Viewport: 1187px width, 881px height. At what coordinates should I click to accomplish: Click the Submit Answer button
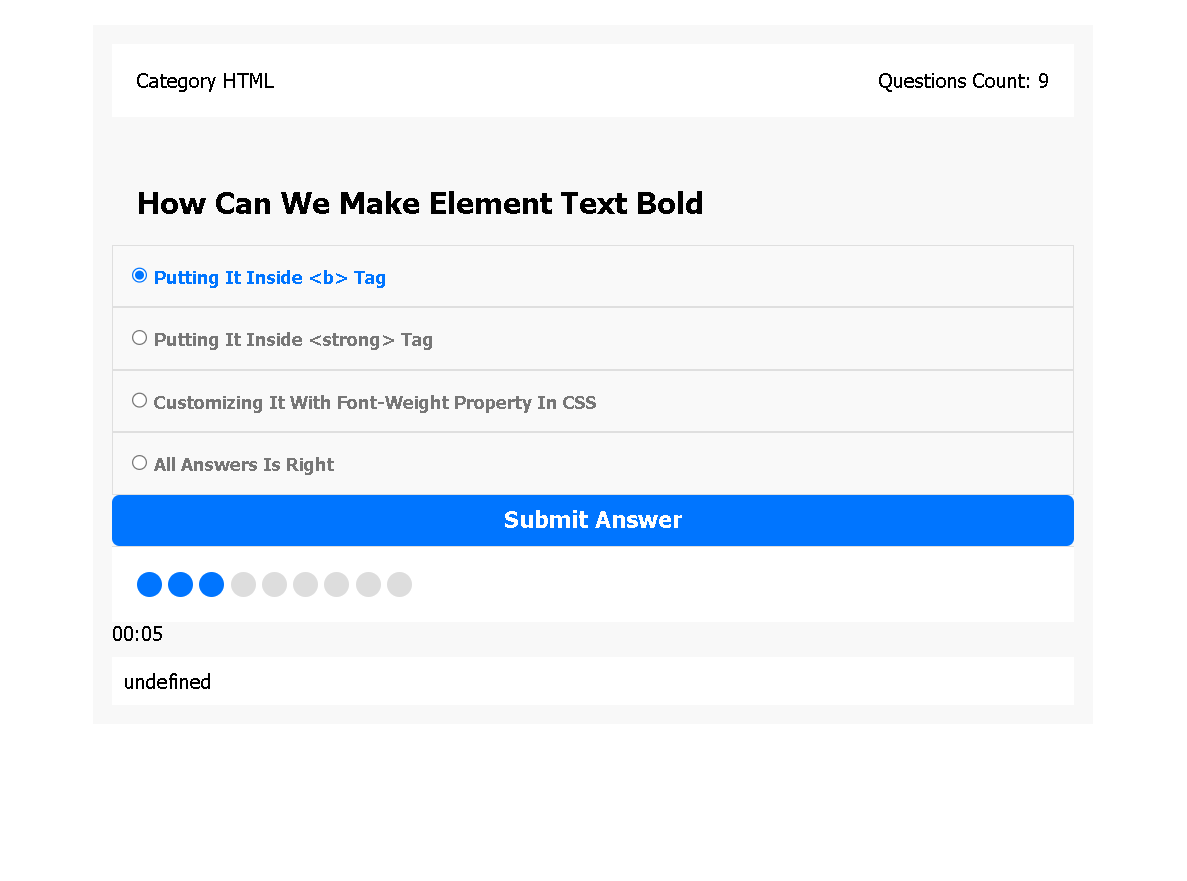click(593, 521)
